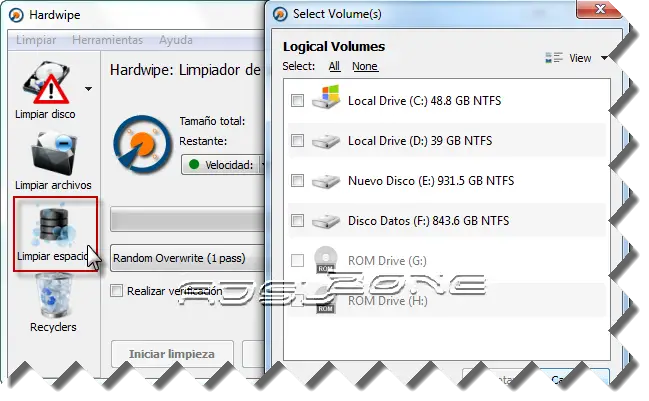The width and height of the screenshot is (649, 401).
Task: Select the ROM Drive (G:) row
Action: [447, 261]
